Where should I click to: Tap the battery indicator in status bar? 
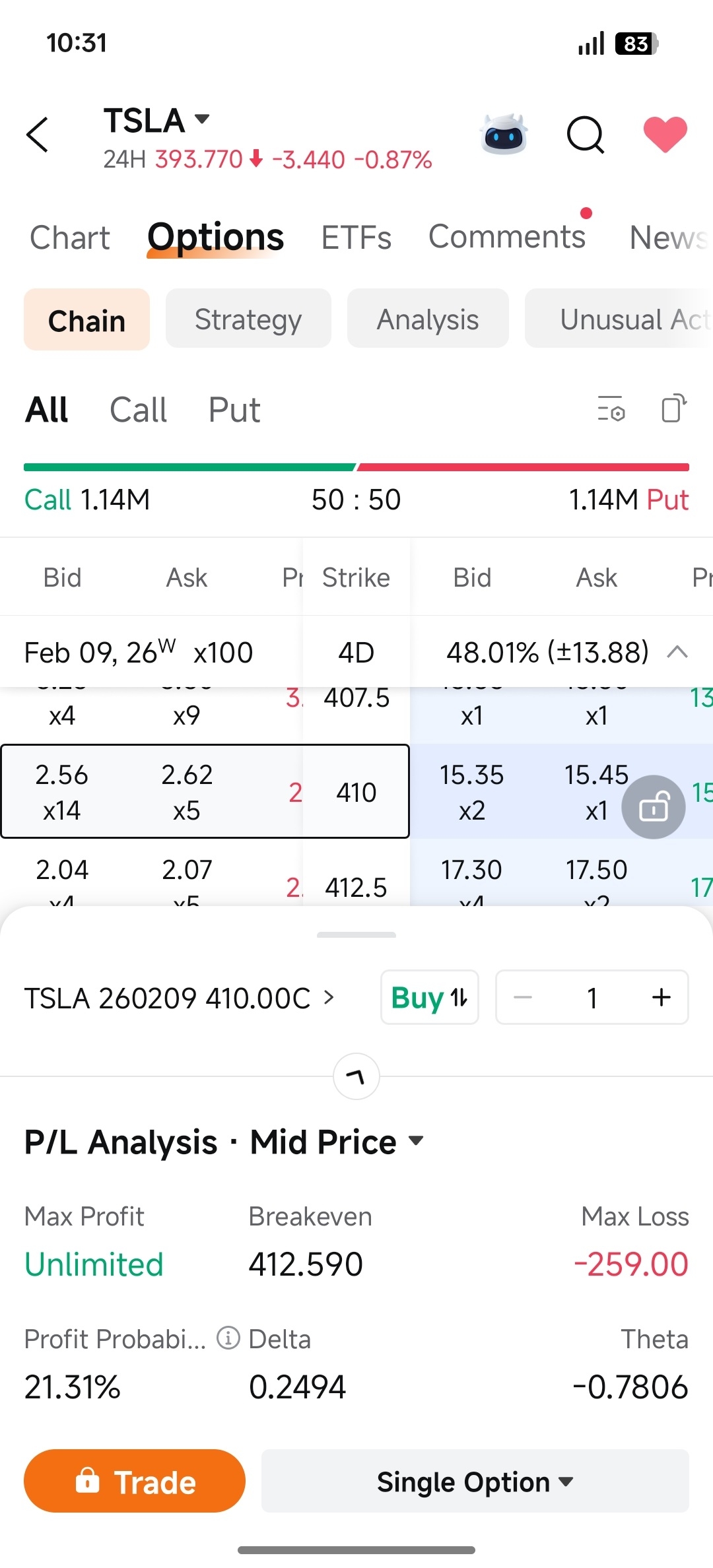pos(636,44)
